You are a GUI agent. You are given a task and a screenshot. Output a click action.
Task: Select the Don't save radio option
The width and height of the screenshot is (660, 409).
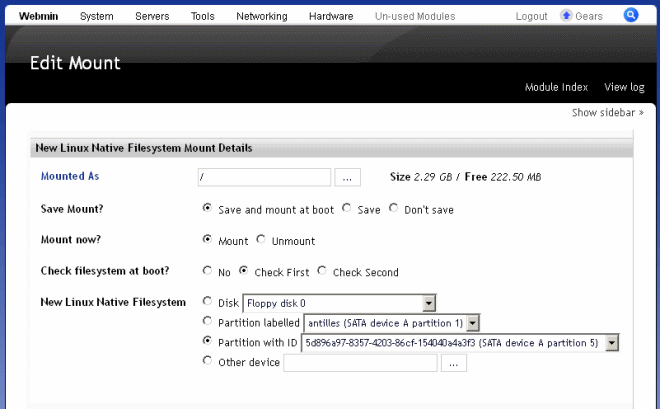(394, 209)
